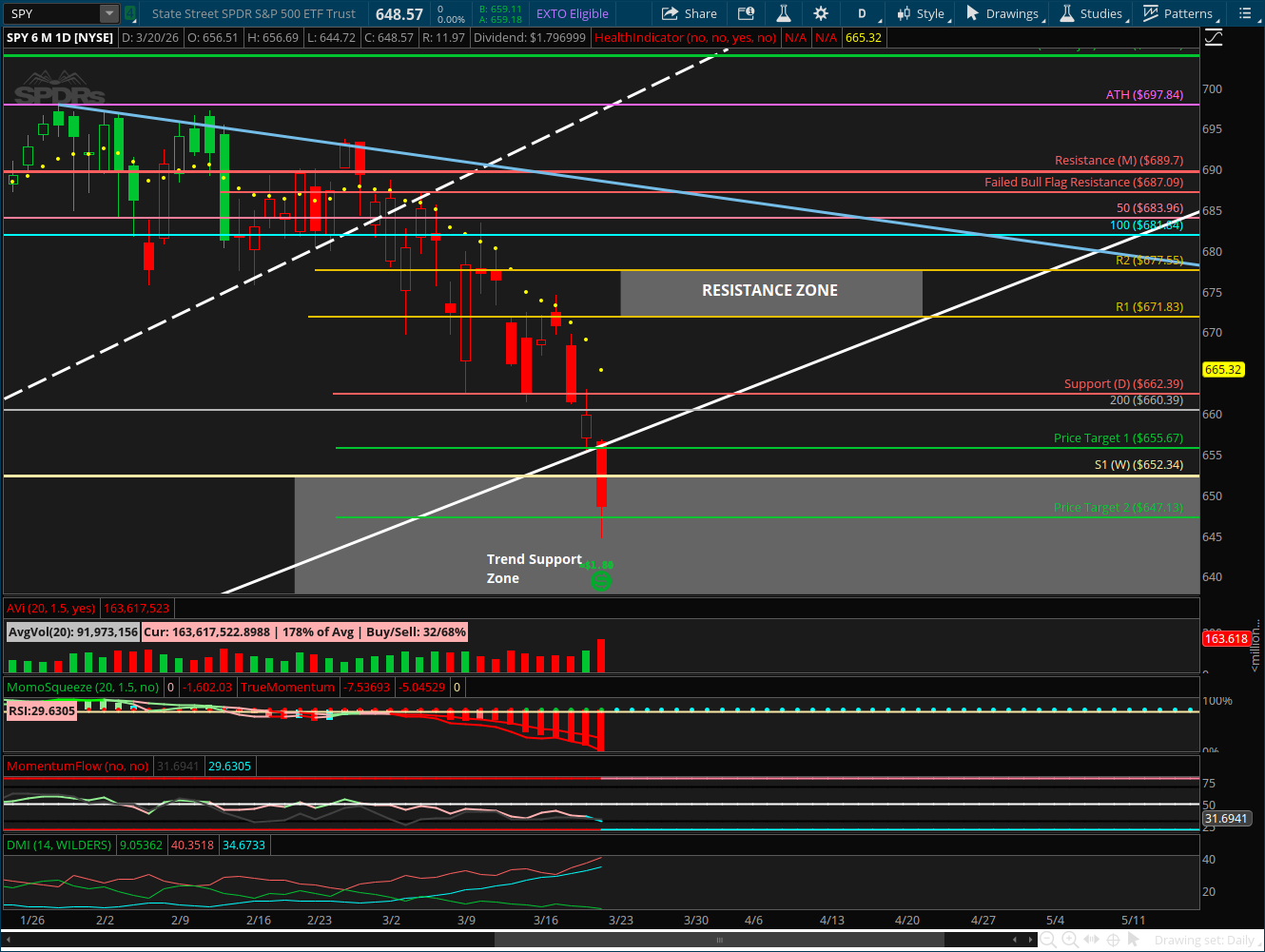Click the scroll left arrow on the time scrollbar
This screenshot has height=952, width=1265.
[1015, 940]
